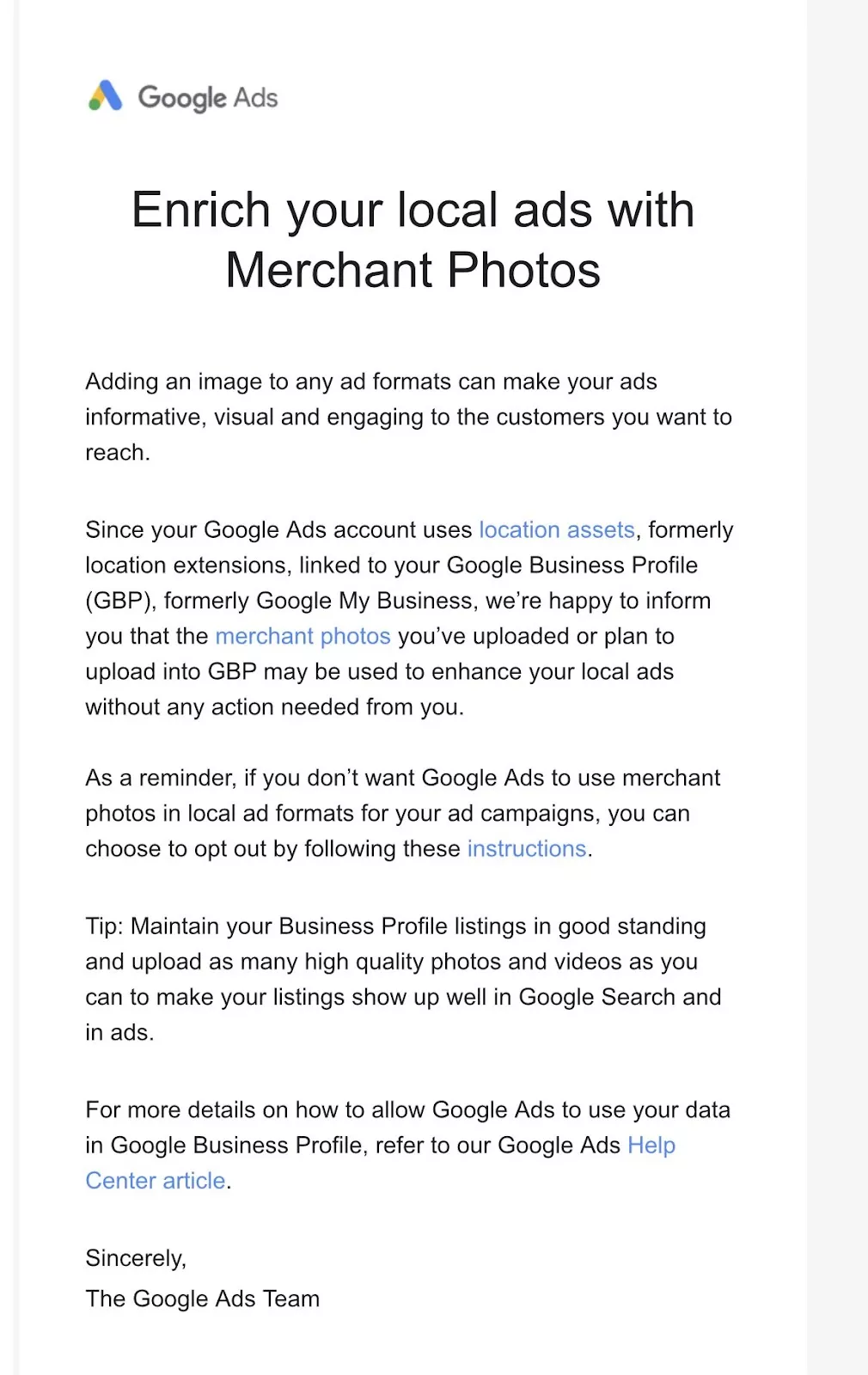Click the "As a reminder" paragraph
868x1375 pixels.
click(403, 813)
